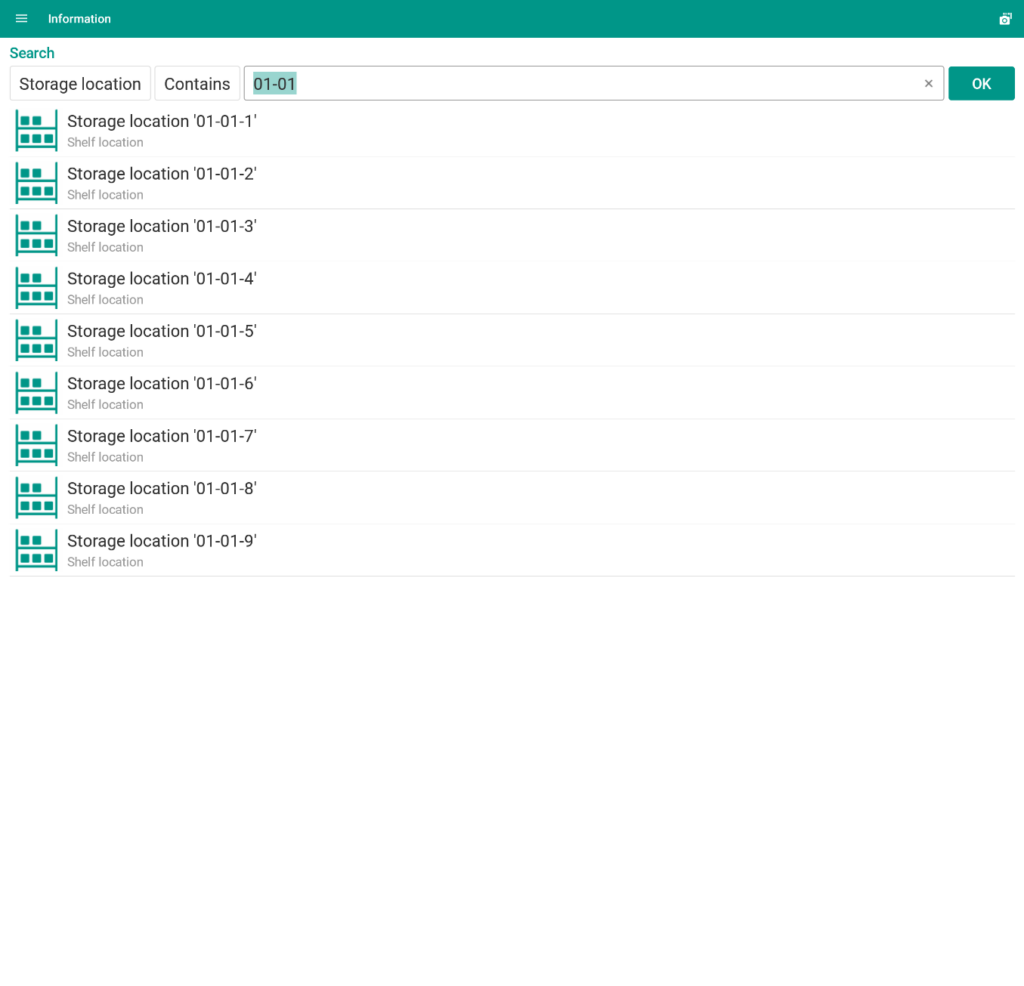Open the hamburger navigation menu
The width and height of the screenshot is (1024, 986).
tap(22, 19)
